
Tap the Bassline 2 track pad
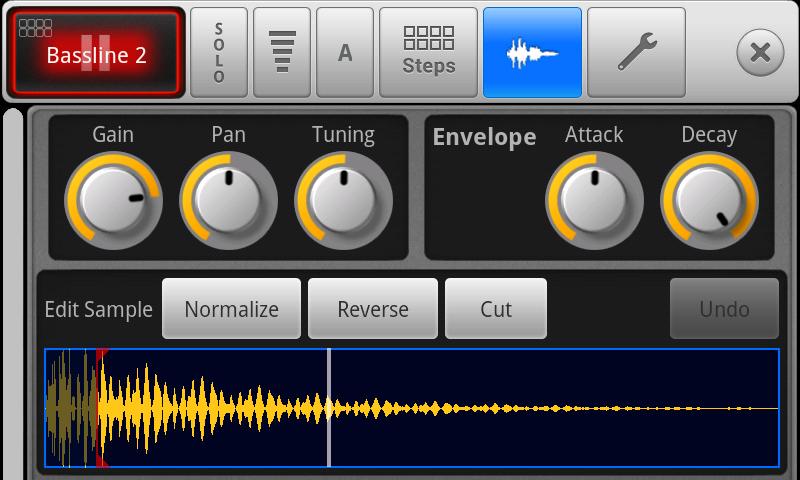pyautogui.click(x=96, y=53)
